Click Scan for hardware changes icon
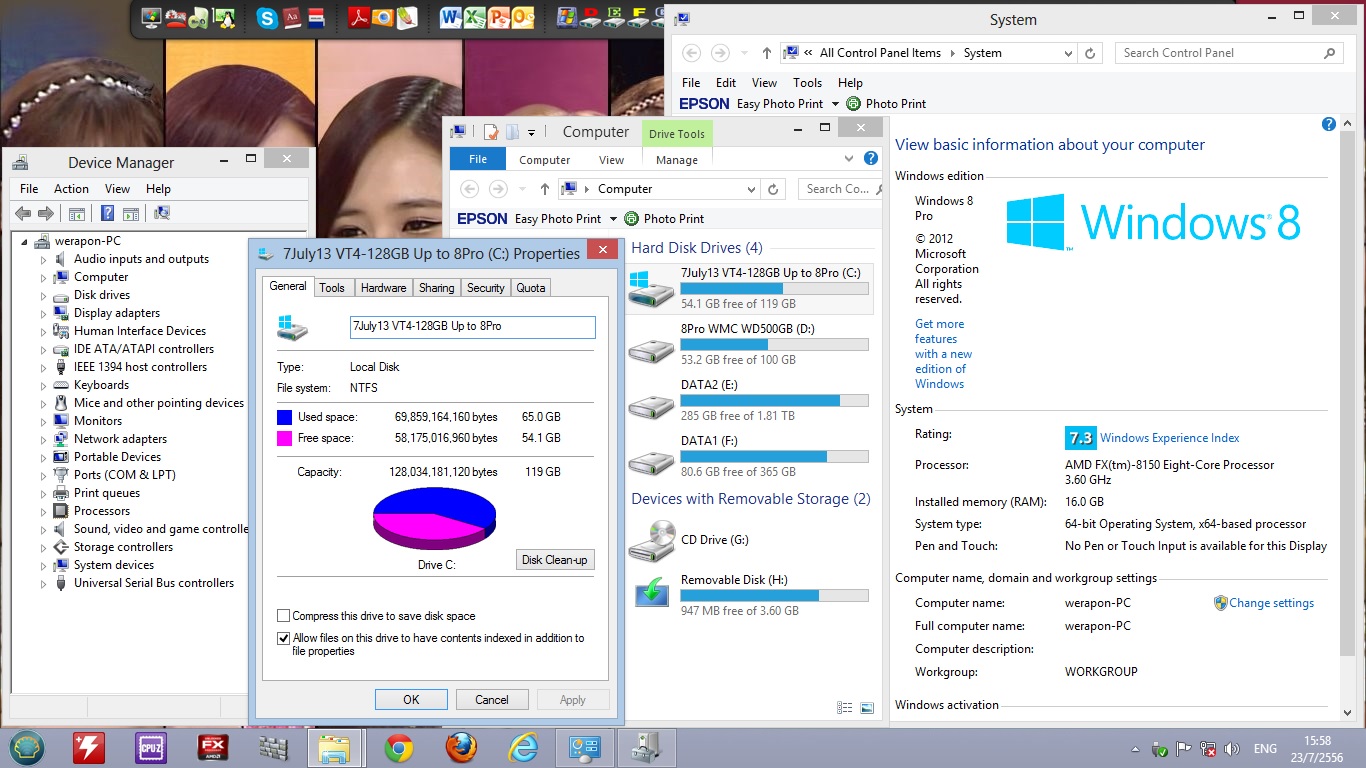The height and width of the screenshot is (768, 1366). tap(162, 213)
